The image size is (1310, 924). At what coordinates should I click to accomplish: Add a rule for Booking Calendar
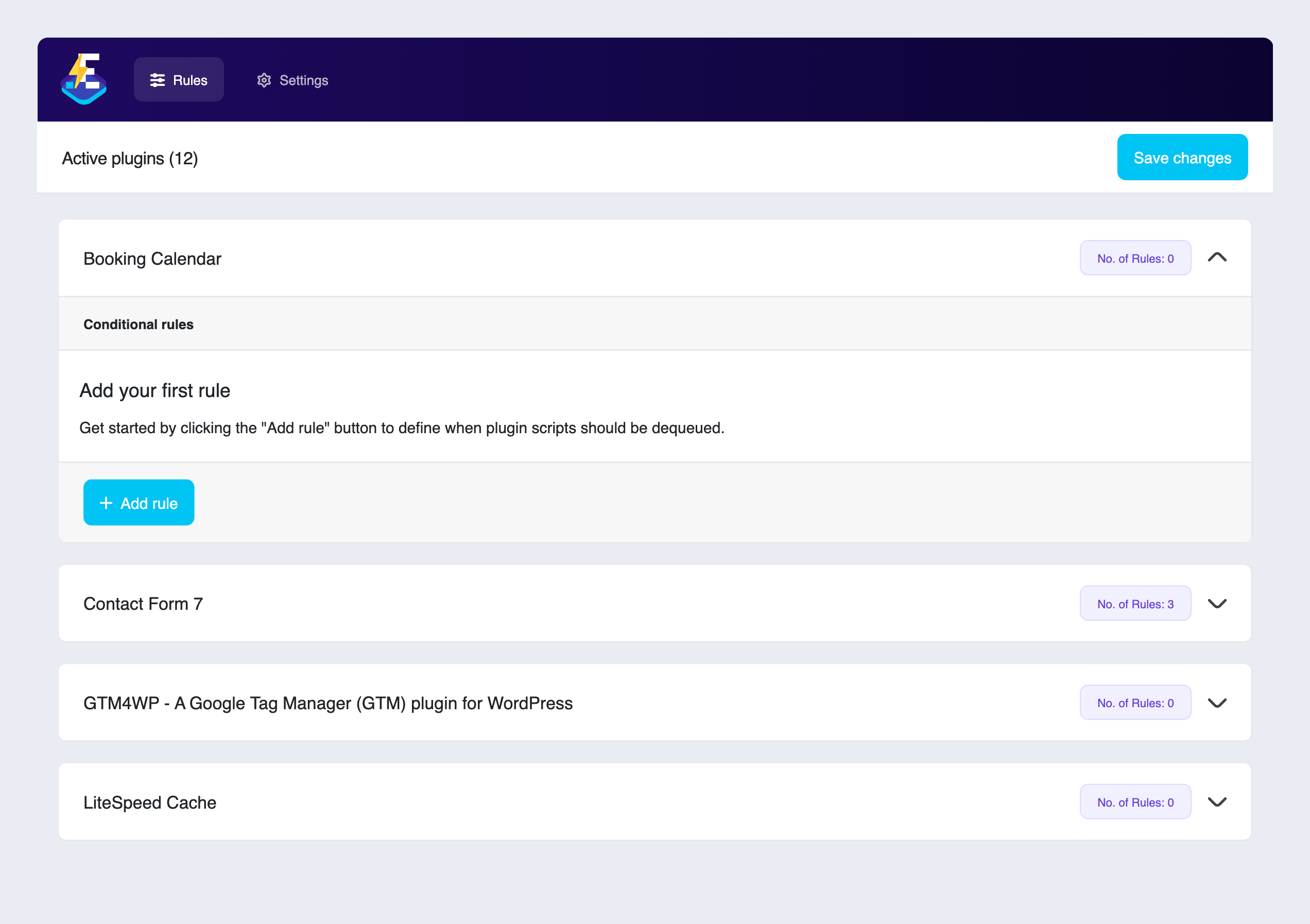139,503
